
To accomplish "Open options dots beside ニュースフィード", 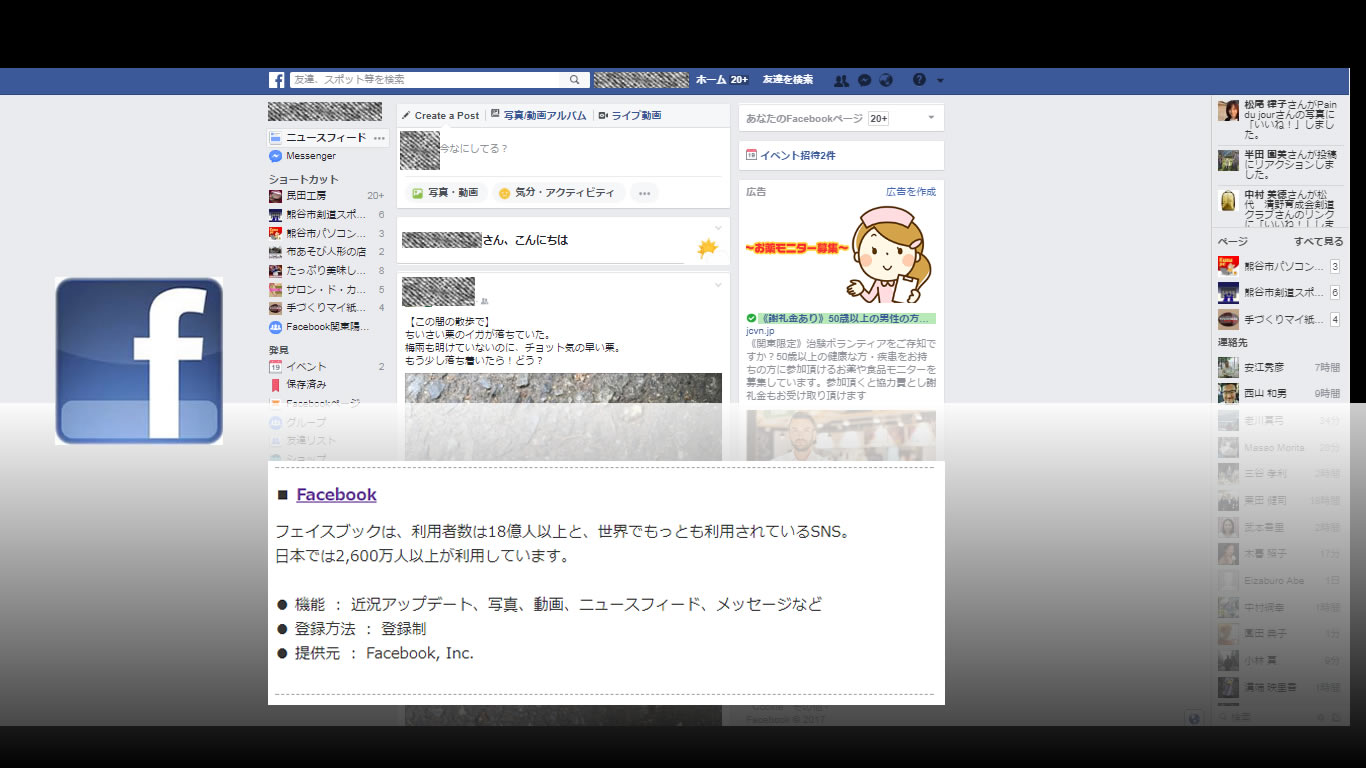I will pyautogui.click(x=379, y=137).
